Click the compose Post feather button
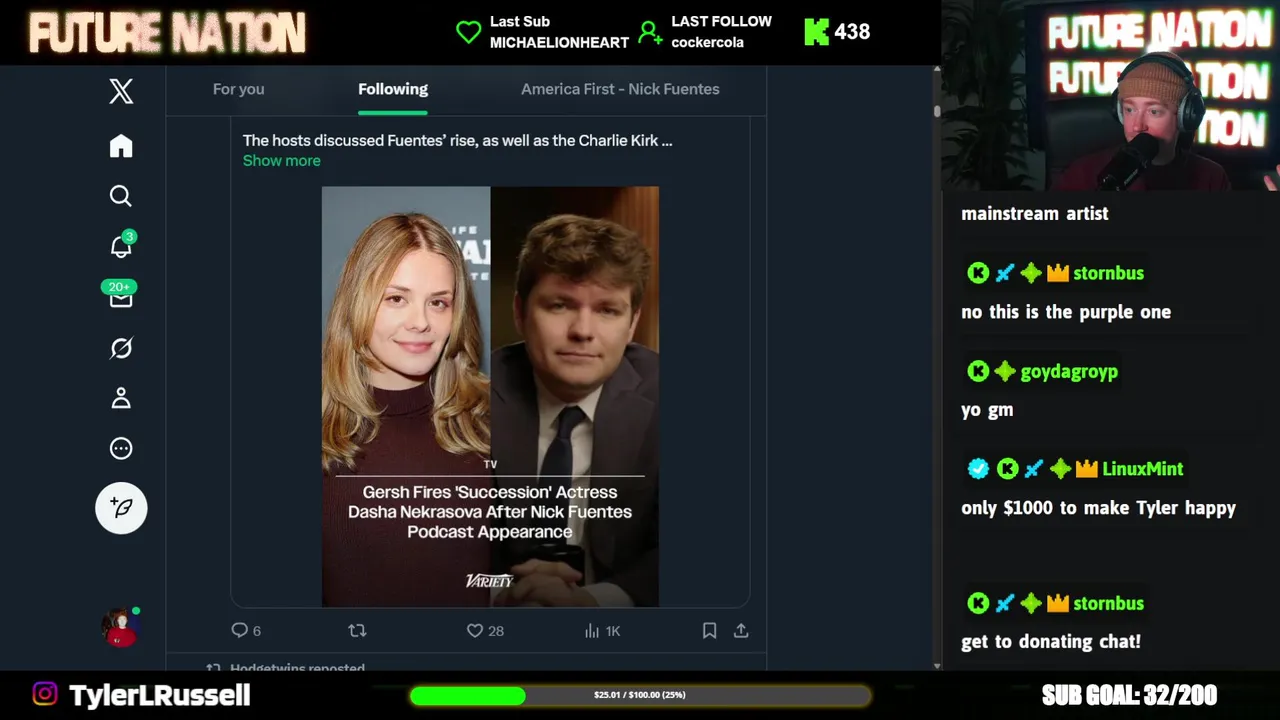Image resolution: width=1280 pixels, height=720 pixels. click(x=121, y=508)
